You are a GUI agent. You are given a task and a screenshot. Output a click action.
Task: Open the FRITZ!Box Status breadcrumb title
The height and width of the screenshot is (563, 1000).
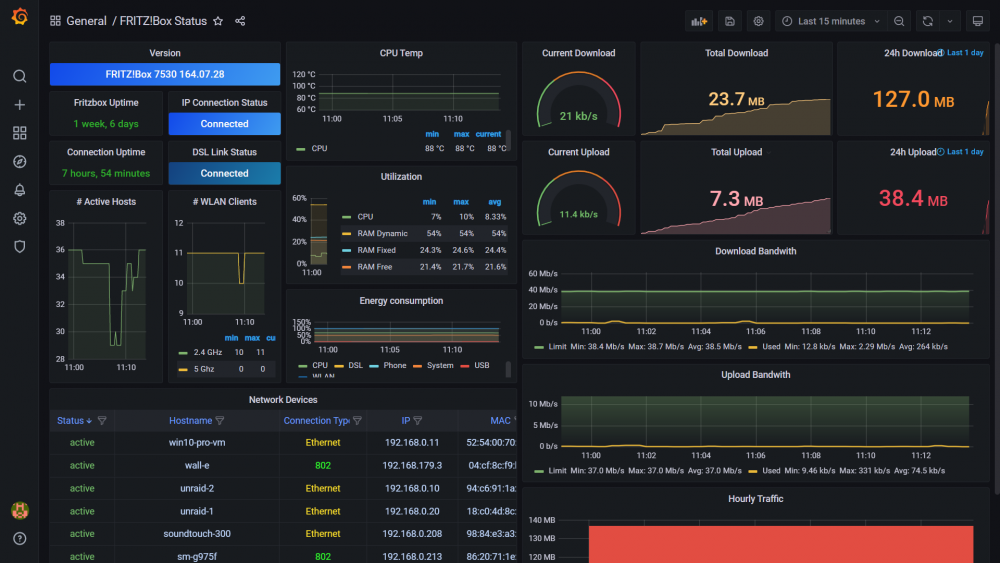163,21
